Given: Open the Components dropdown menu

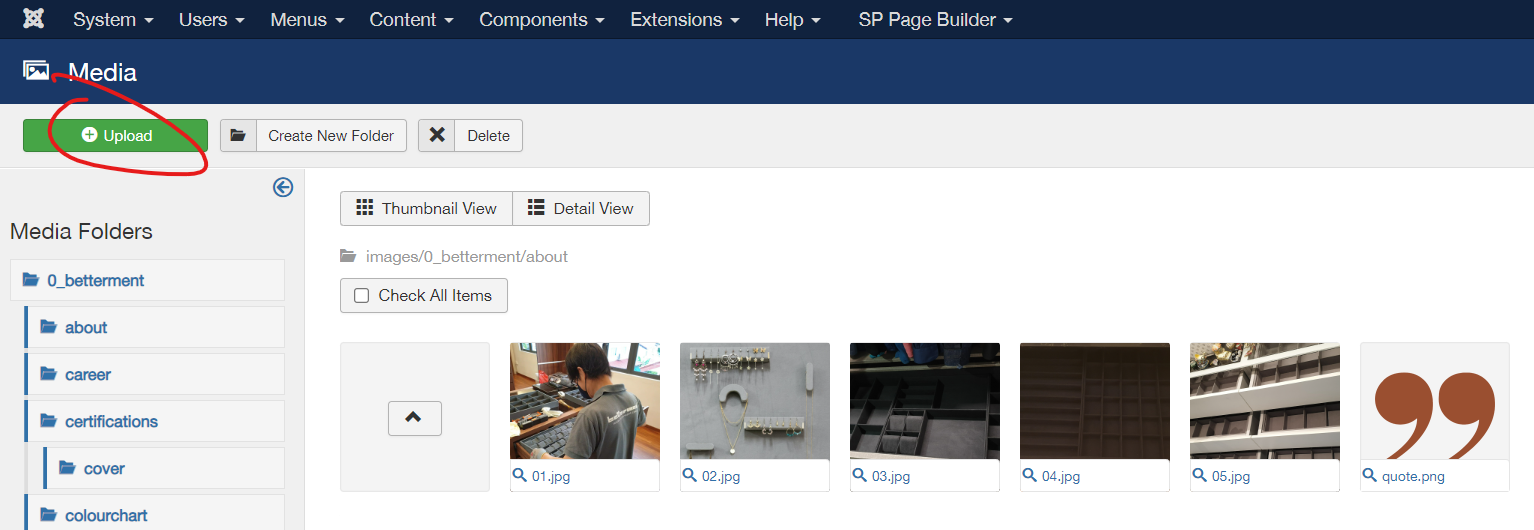Looking at the screenshot, I should pyautogui.click(x=542, y=19).
